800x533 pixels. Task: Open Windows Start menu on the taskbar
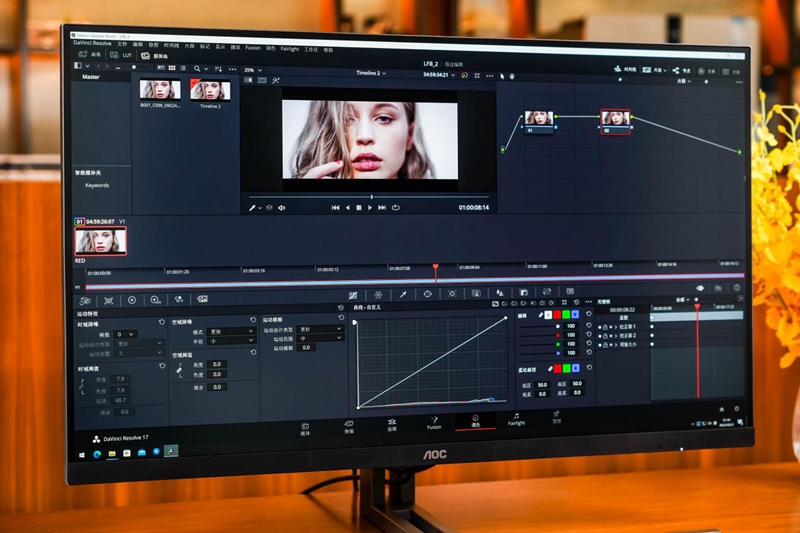pyautogui.click(x=83, y=453)
